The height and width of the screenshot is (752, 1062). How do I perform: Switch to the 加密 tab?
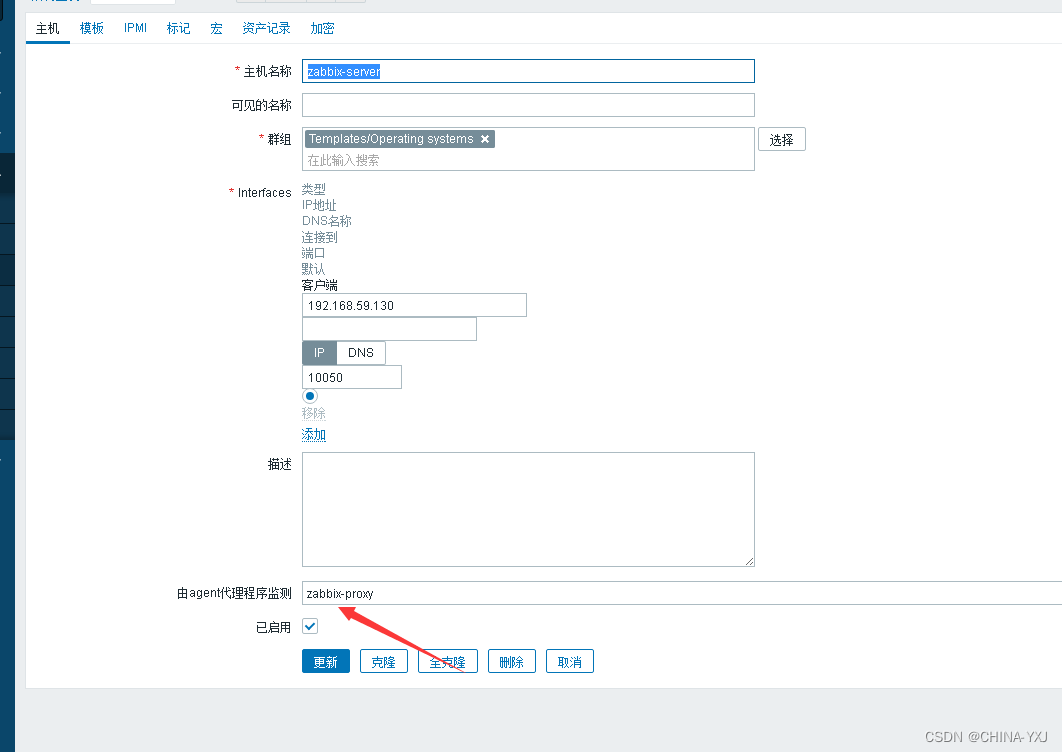322,28
